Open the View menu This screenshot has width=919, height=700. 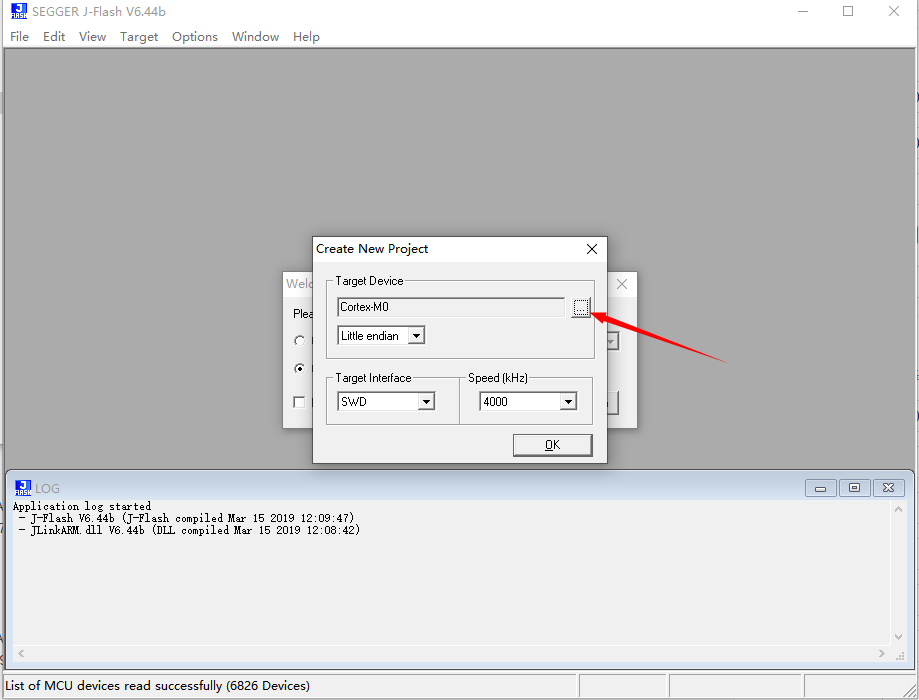[x=93, y=36]
